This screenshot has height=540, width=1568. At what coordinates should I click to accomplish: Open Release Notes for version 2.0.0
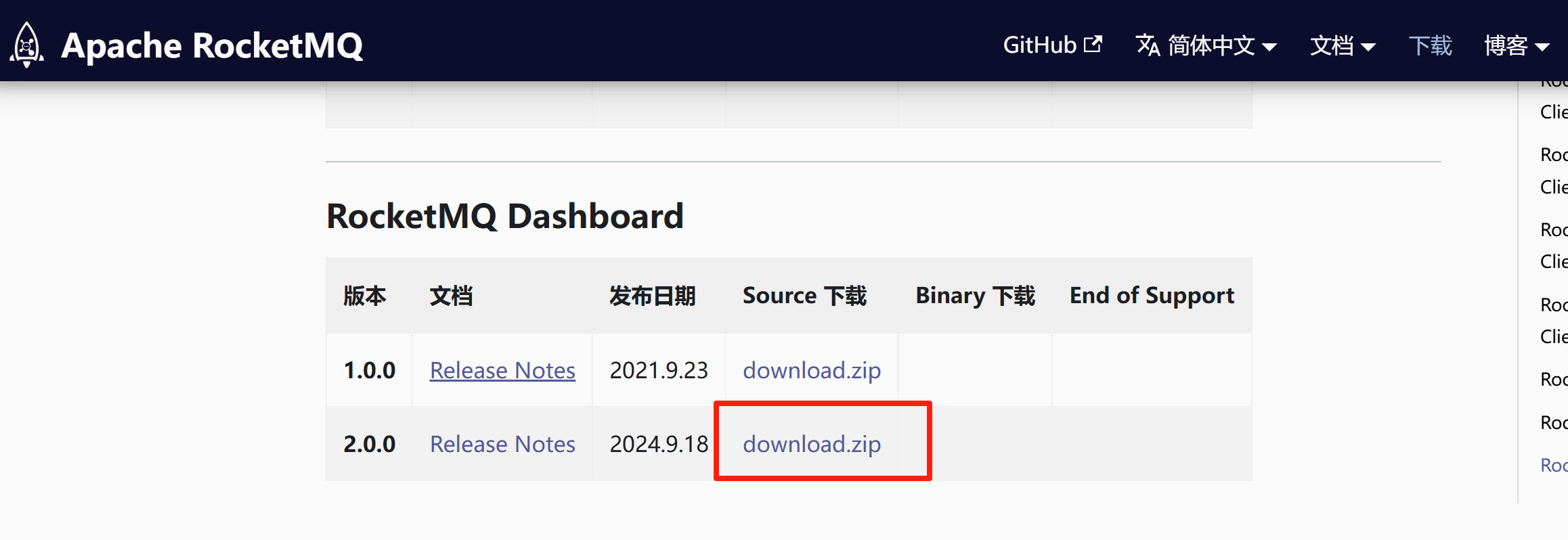pos(502,444)
